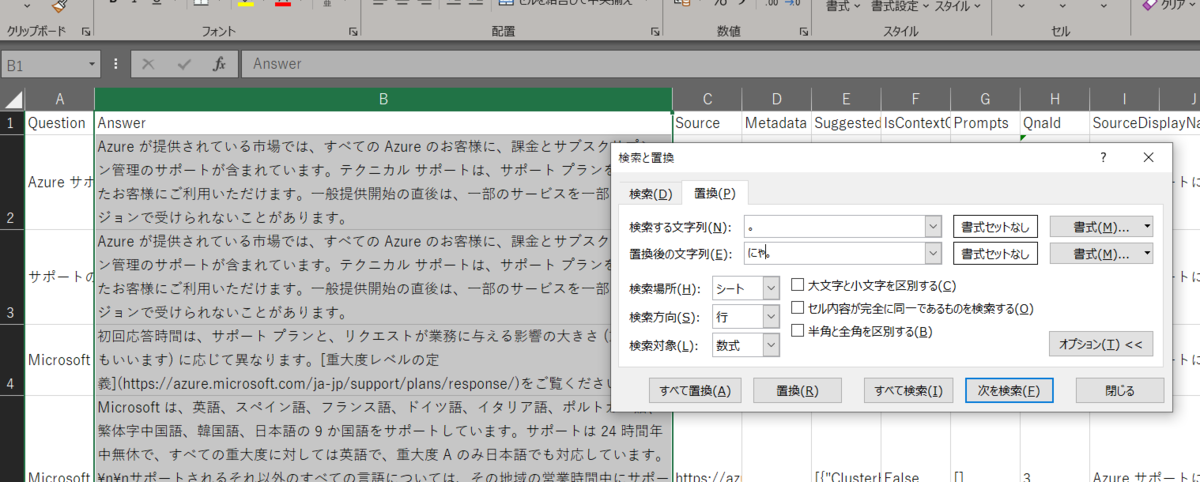Click 書式セットなし beside the search string
The image size is (1200, 482).
pos(995,227)
